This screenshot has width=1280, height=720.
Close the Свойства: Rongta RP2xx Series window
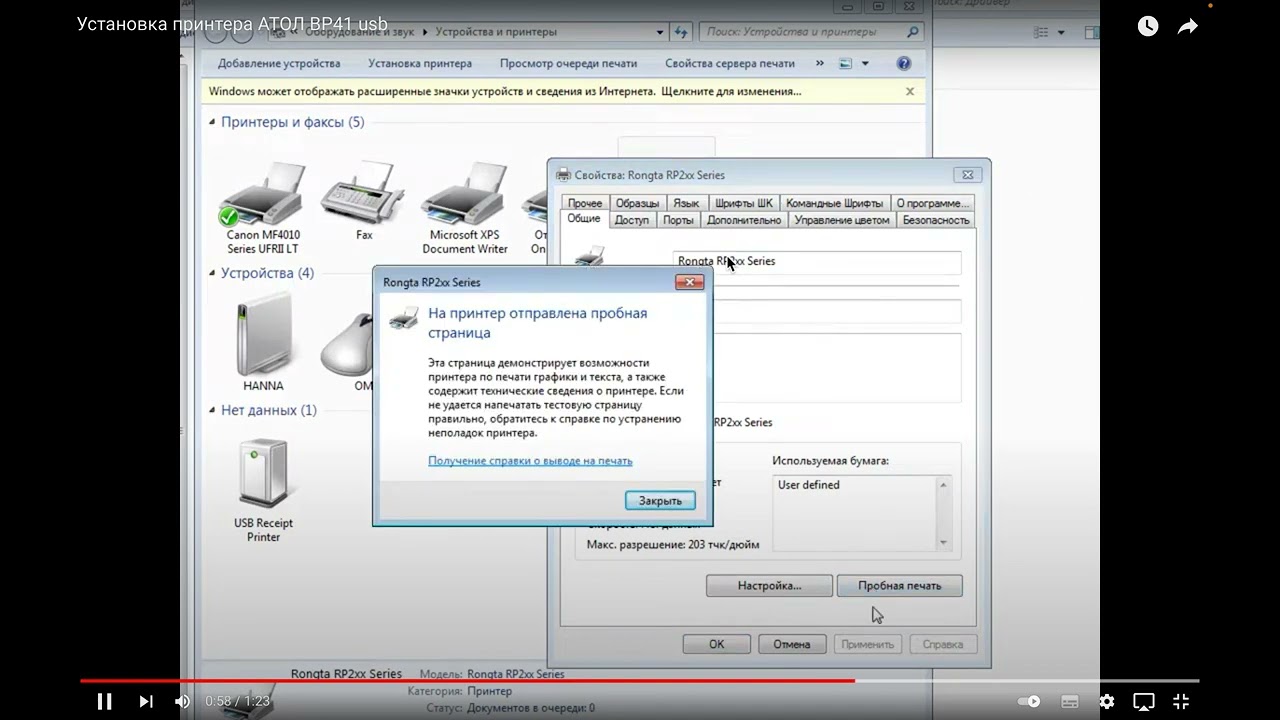point(967,174)
